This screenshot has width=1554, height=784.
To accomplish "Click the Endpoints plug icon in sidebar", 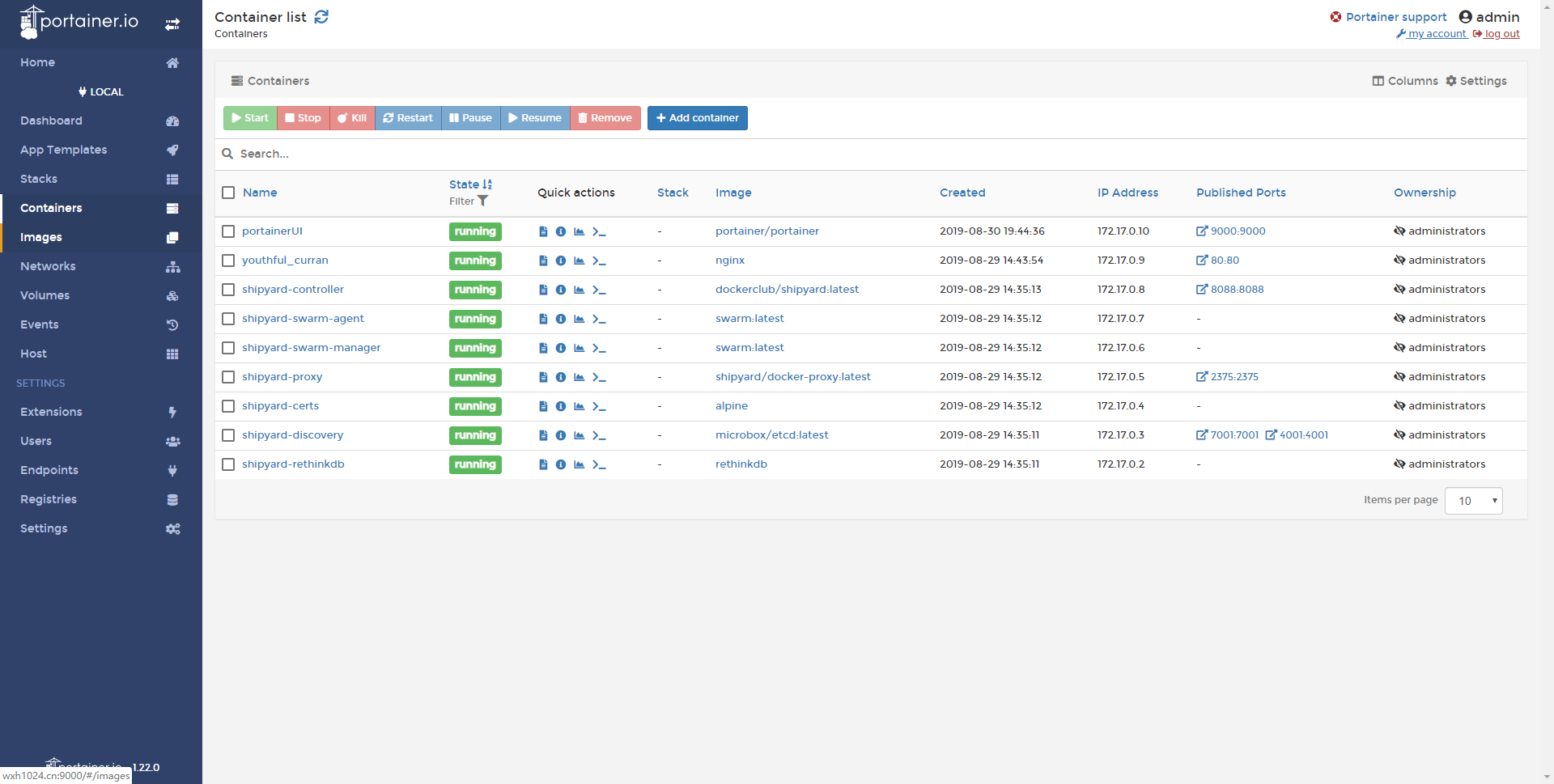I will [172, 471].
